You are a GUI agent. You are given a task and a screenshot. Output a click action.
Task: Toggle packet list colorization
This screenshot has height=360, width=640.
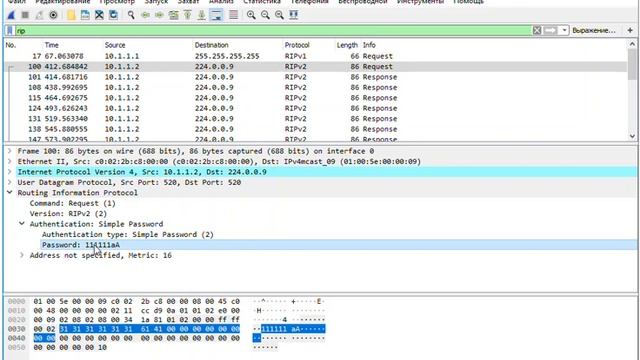click(x=233, y=15)
